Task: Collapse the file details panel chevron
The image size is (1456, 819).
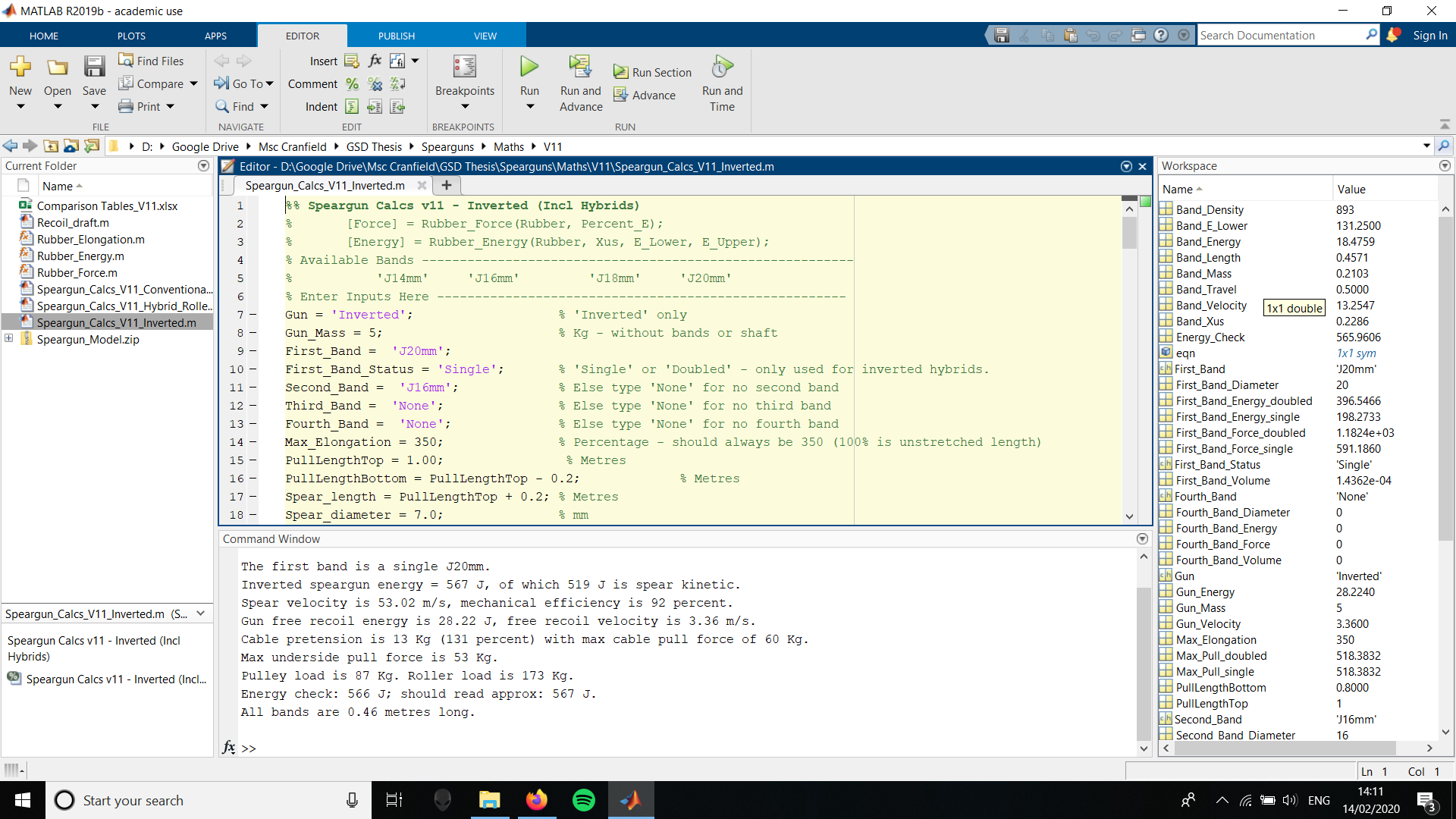Action: click(201, 613)
